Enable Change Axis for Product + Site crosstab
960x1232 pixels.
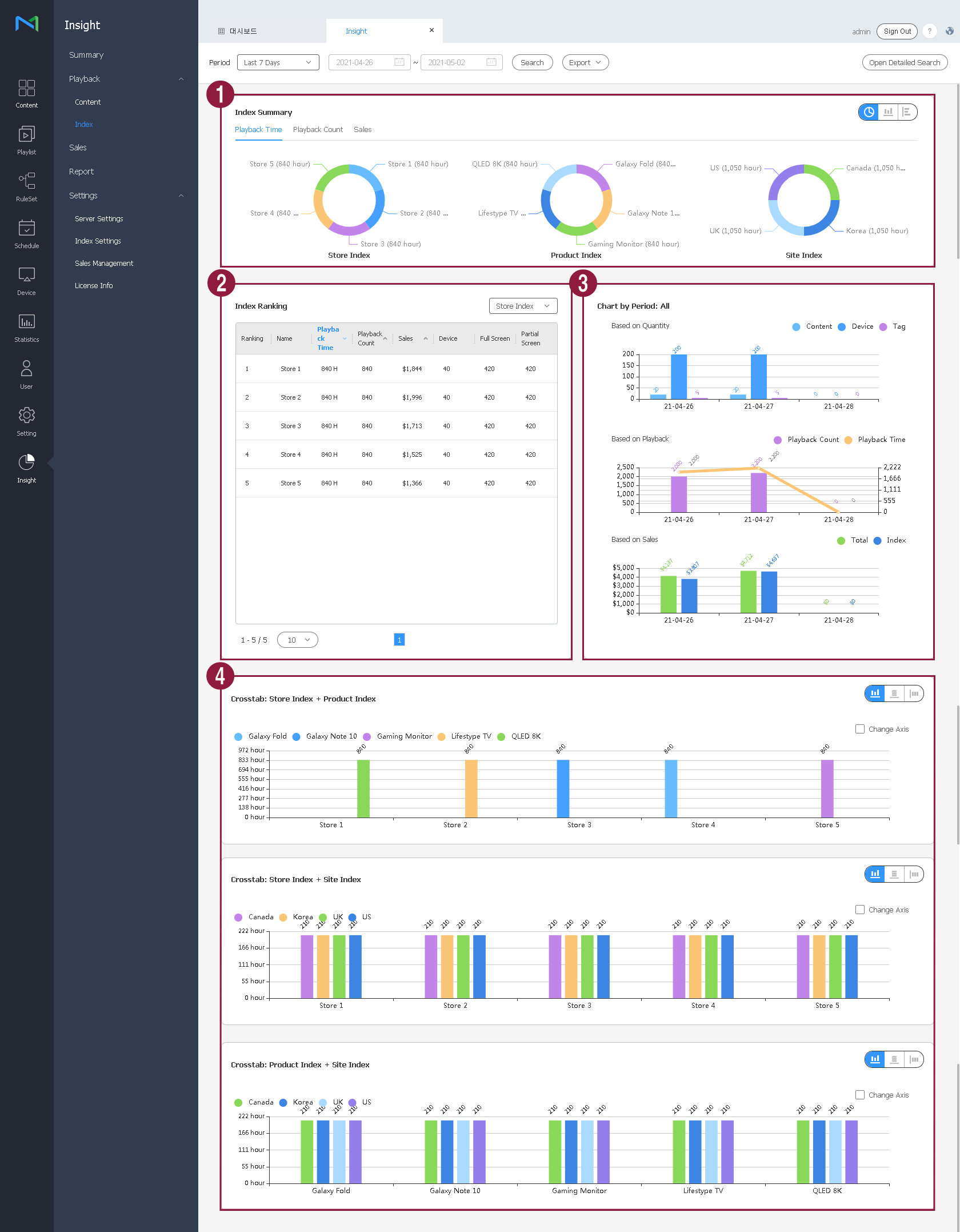coord(860,1095)
